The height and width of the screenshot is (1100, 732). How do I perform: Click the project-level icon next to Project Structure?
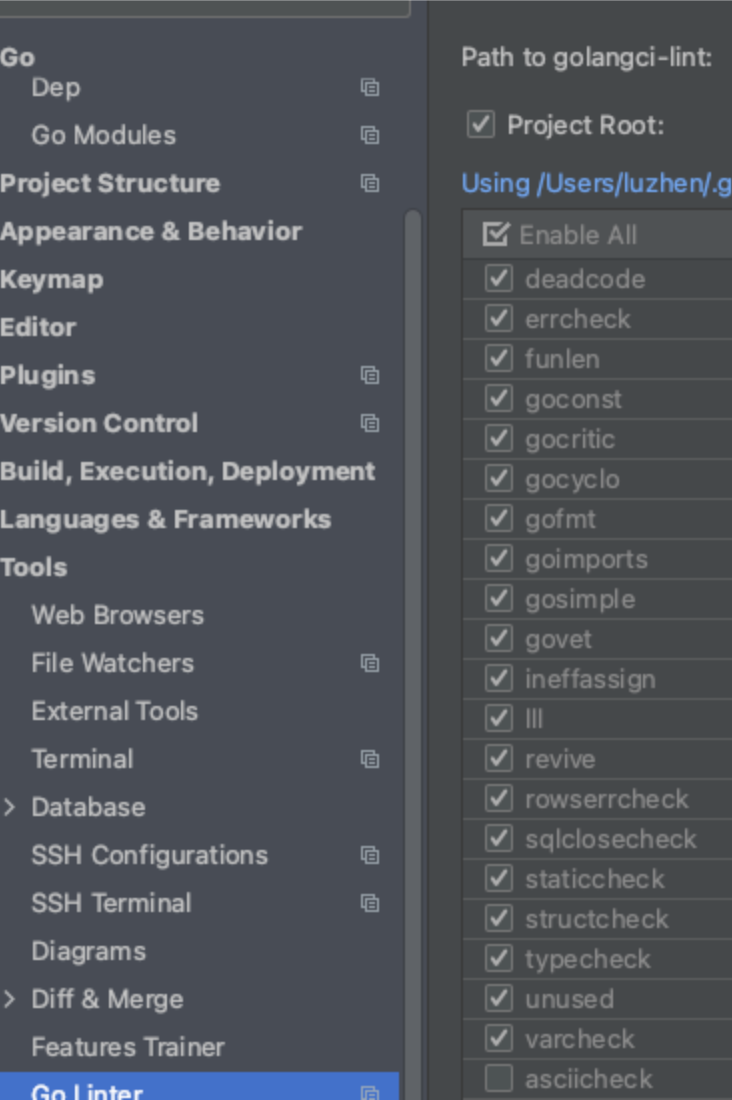pyautogui.click(x=370, y=183)
